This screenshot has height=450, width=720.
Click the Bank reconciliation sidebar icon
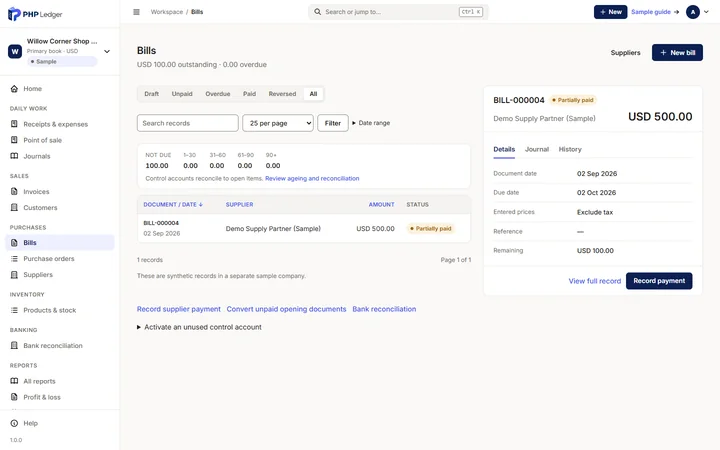14,345
